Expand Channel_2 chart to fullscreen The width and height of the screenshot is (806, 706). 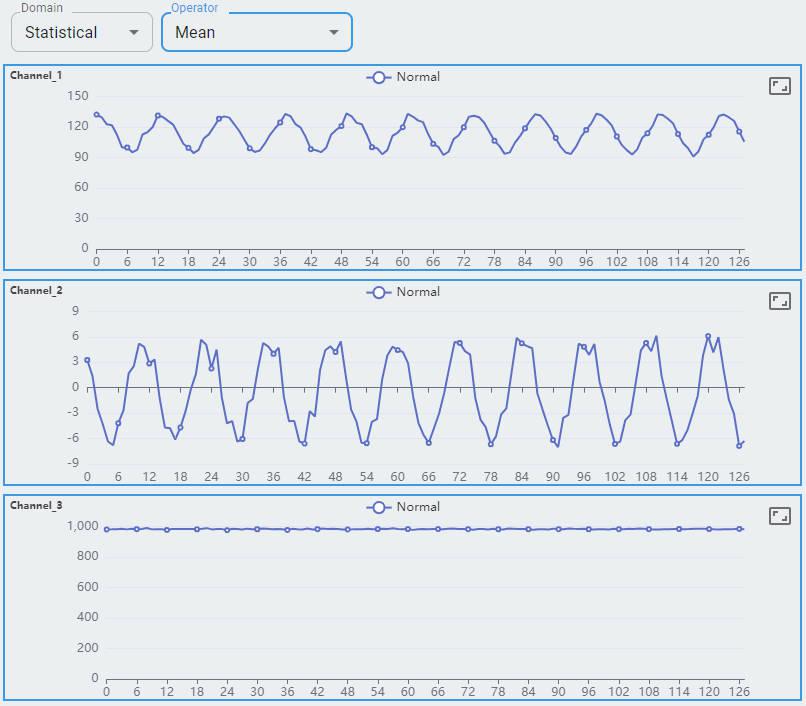pos(780,301)
